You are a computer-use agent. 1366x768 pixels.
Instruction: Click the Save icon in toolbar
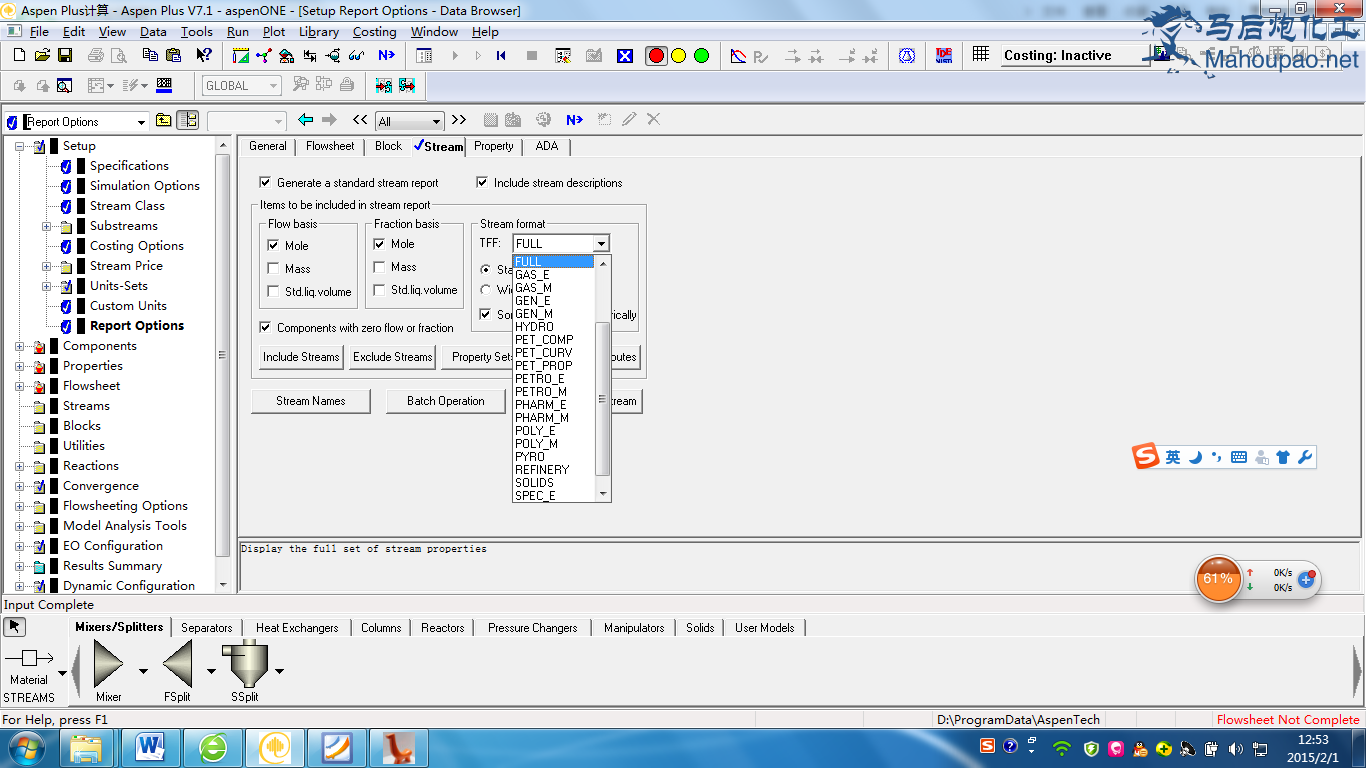coord(64,56)
